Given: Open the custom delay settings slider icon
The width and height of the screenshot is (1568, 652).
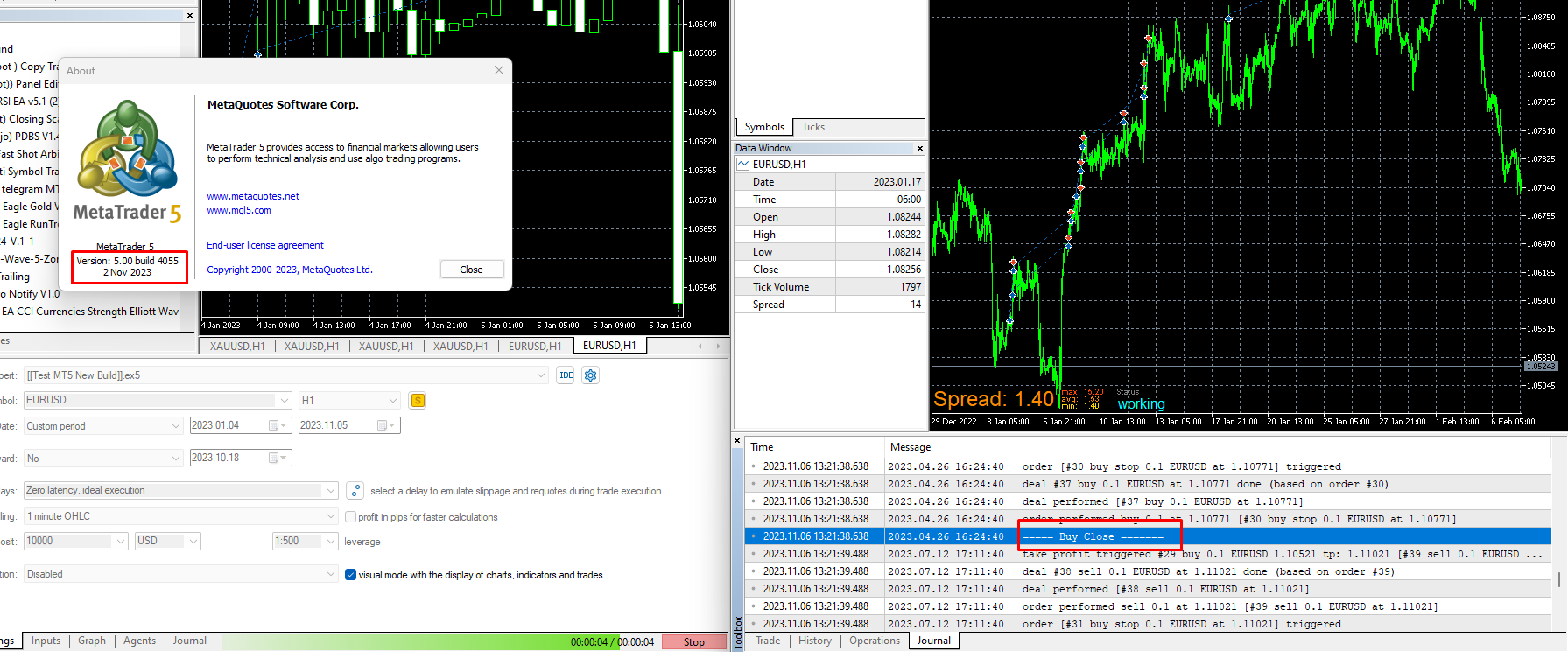Looking at the screenshot, I should click(355, 491).
